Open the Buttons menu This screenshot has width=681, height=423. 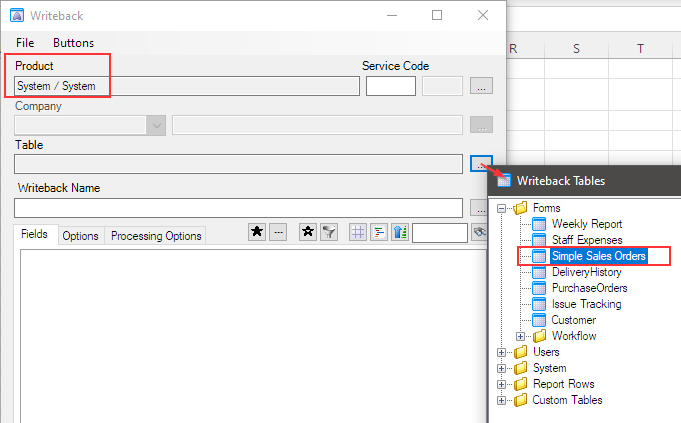click(73, 43)
